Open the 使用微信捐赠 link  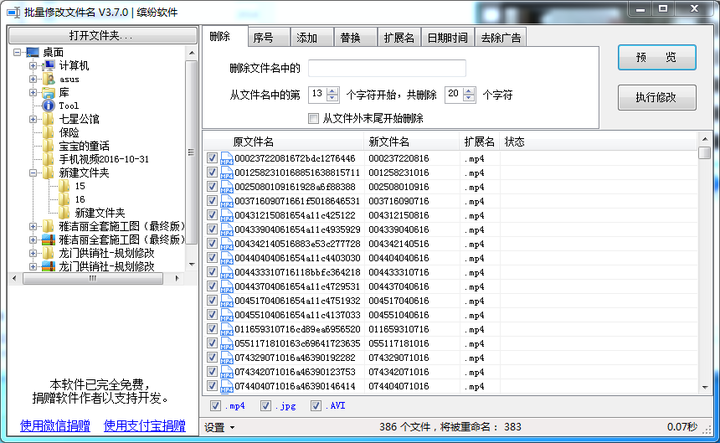[55, 426]
